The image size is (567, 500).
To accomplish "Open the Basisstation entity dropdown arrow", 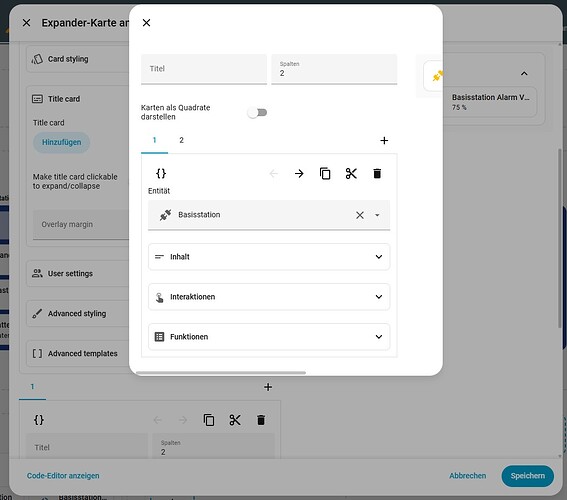I will pyautogui.click(x=377, y=215).
